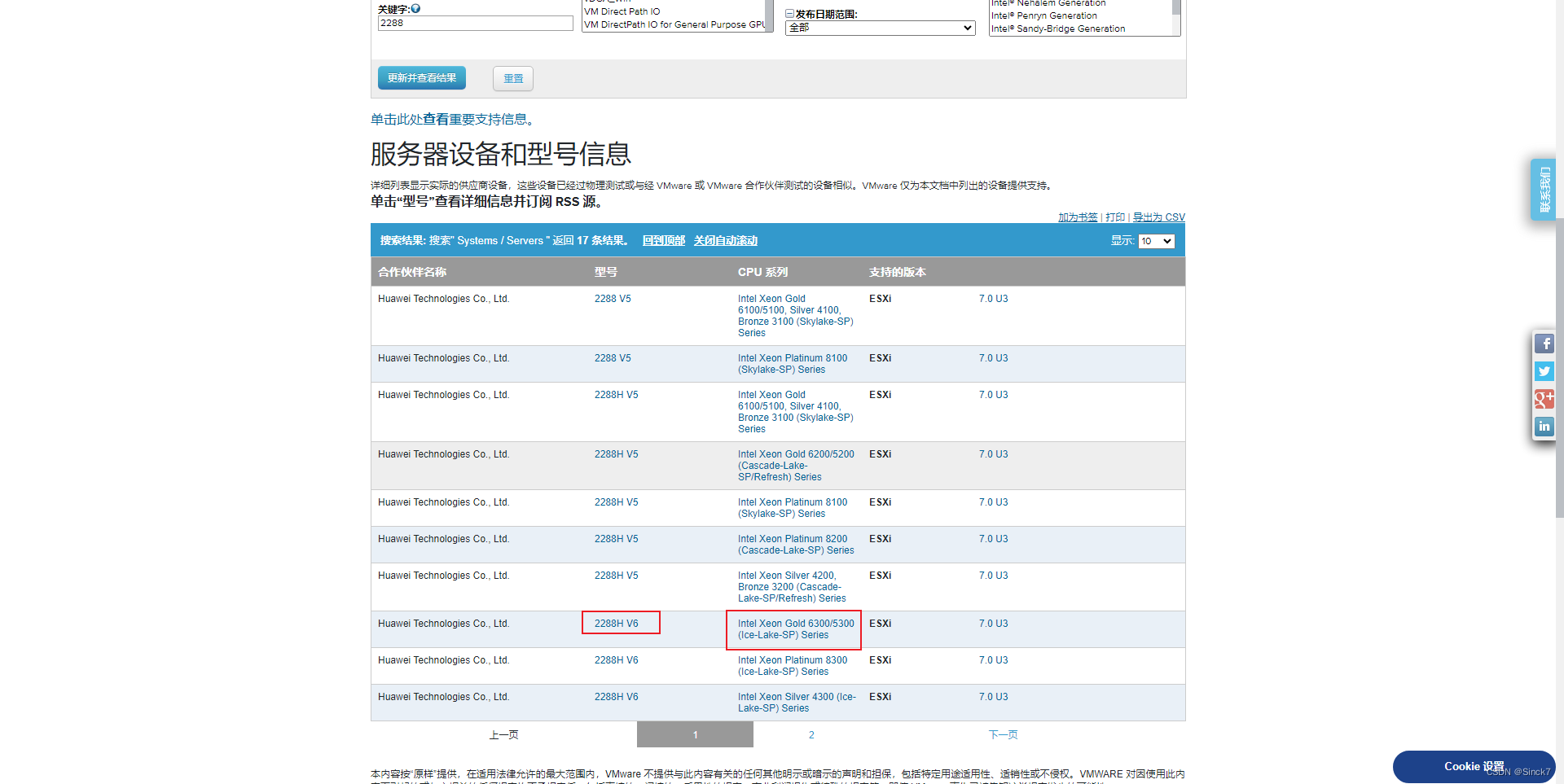Share page on Google Plus
The image size is (1564, 784).
click(1544, 399)
